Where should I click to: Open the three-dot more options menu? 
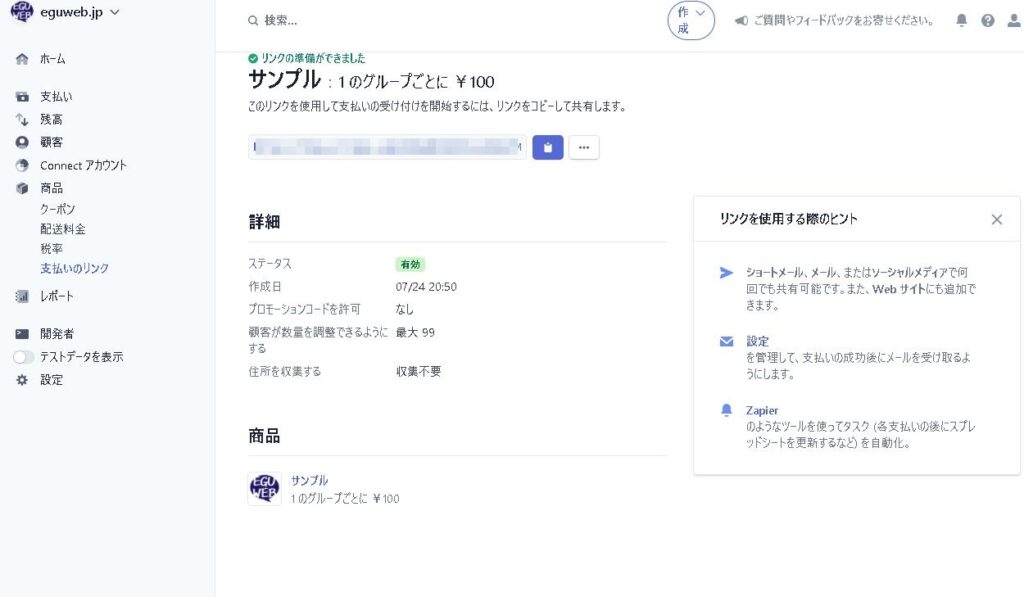click(584, 147)
